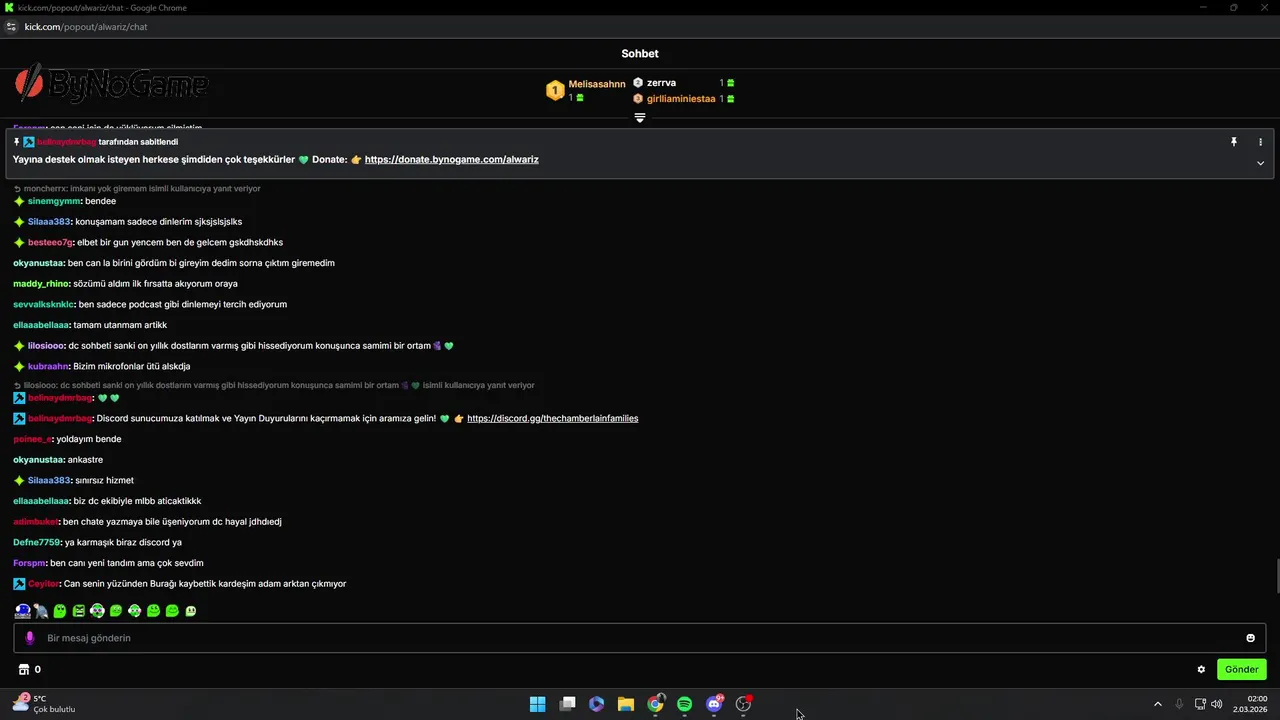The width and height of the screenshot is (1280, 720).
Task: Click username Ceylter
Action: pos(43,584)
